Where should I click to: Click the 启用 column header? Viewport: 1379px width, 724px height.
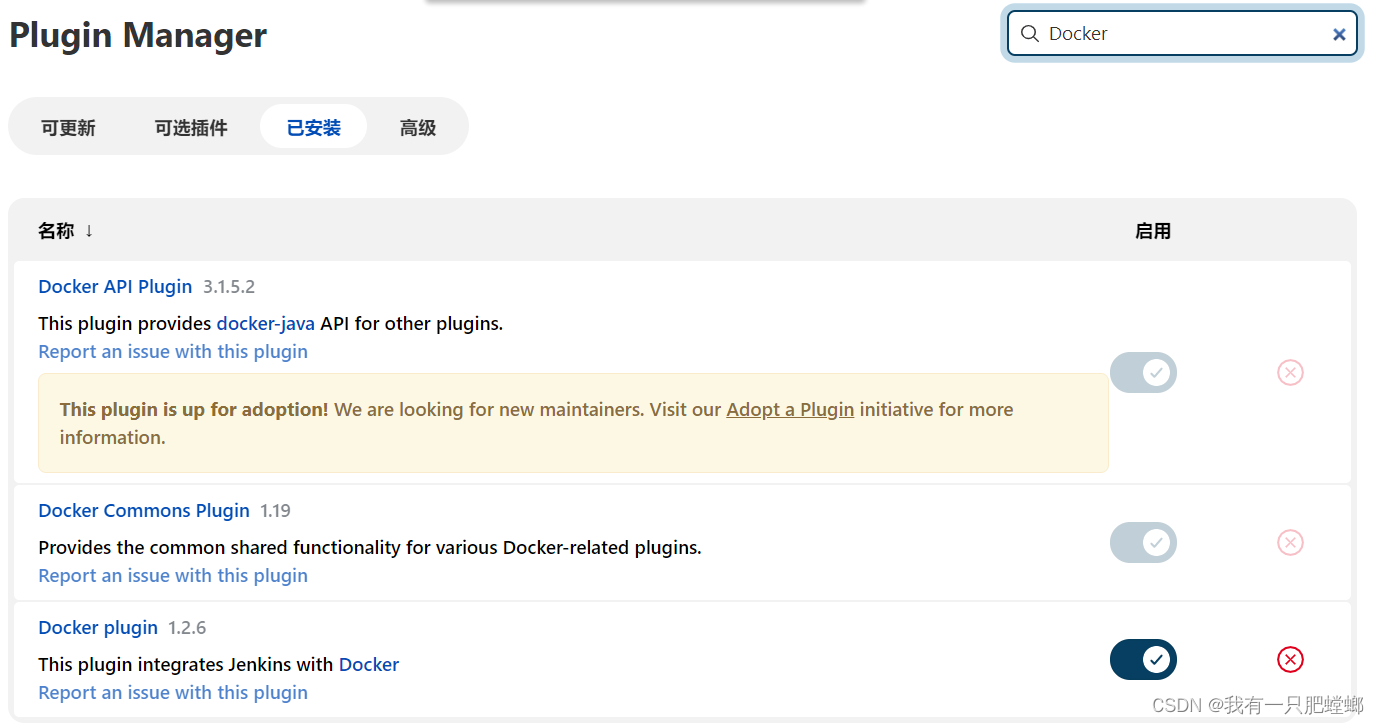coord(1153,231)
